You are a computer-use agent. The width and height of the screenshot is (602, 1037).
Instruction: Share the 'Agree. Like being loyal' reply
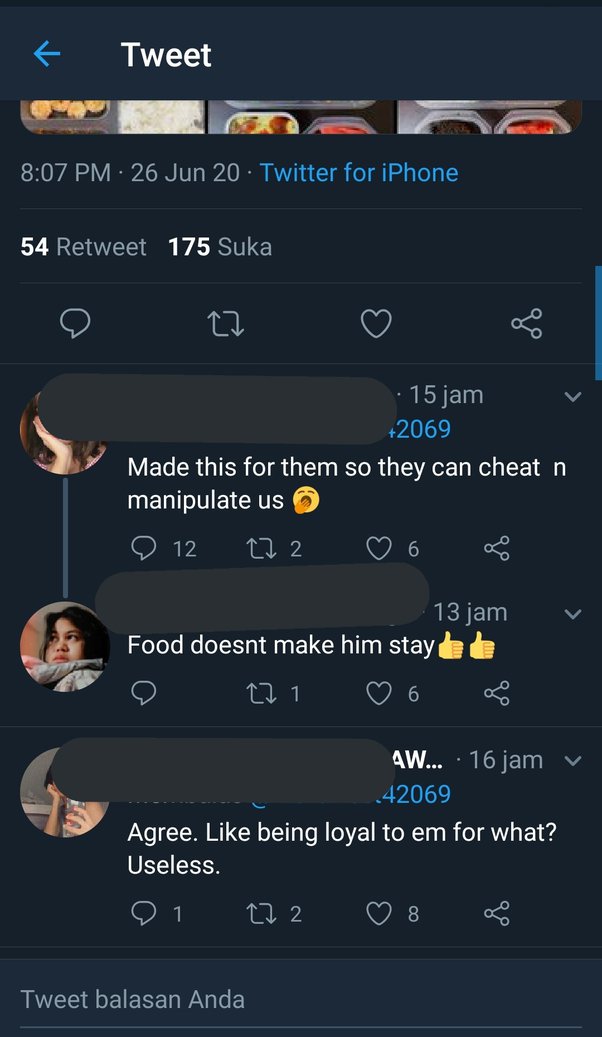[497, 913]
